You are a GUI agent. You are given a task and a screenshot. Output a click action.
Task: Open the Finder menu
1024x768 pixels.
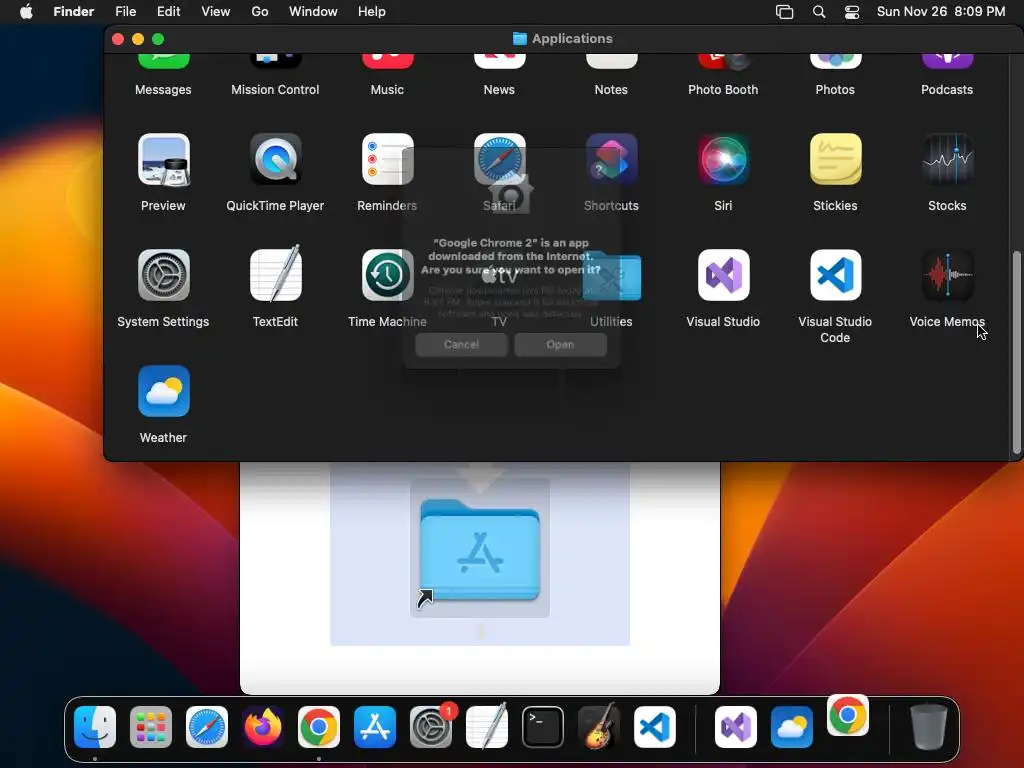pos(73,12)
